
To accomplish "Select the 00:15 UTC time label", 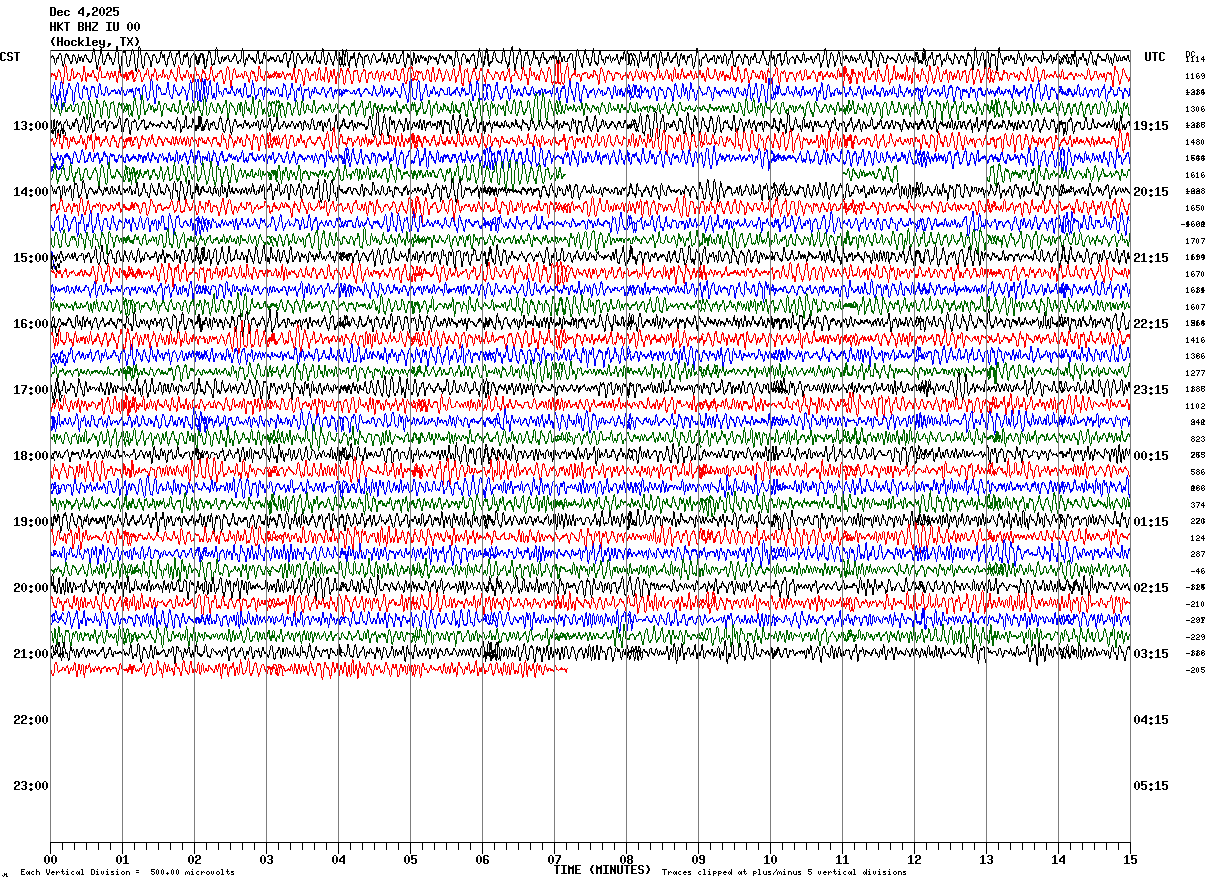I will coord(1151,456).
